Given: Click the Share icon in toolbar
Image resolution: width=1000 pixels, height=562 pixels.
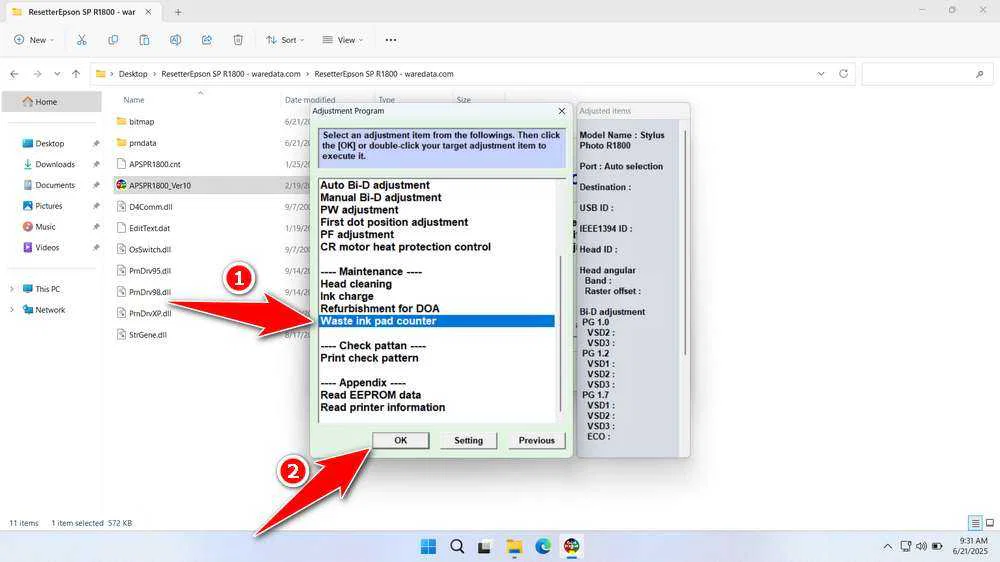Looking at the screenshot, I should tap(207, 40).
